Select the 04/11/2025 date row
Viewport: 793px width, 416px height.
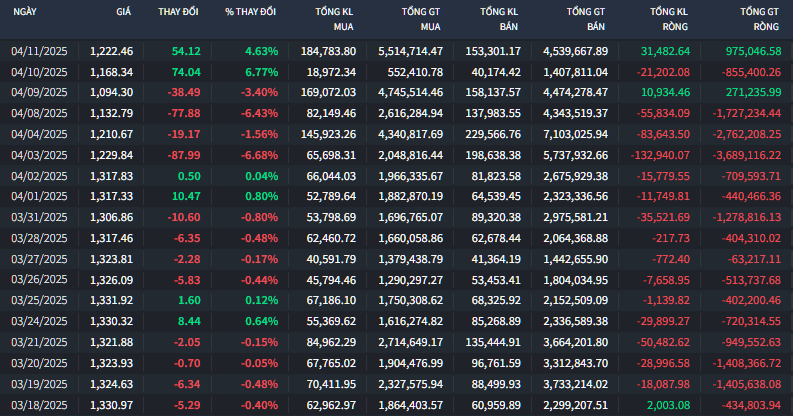coord(396,51)
